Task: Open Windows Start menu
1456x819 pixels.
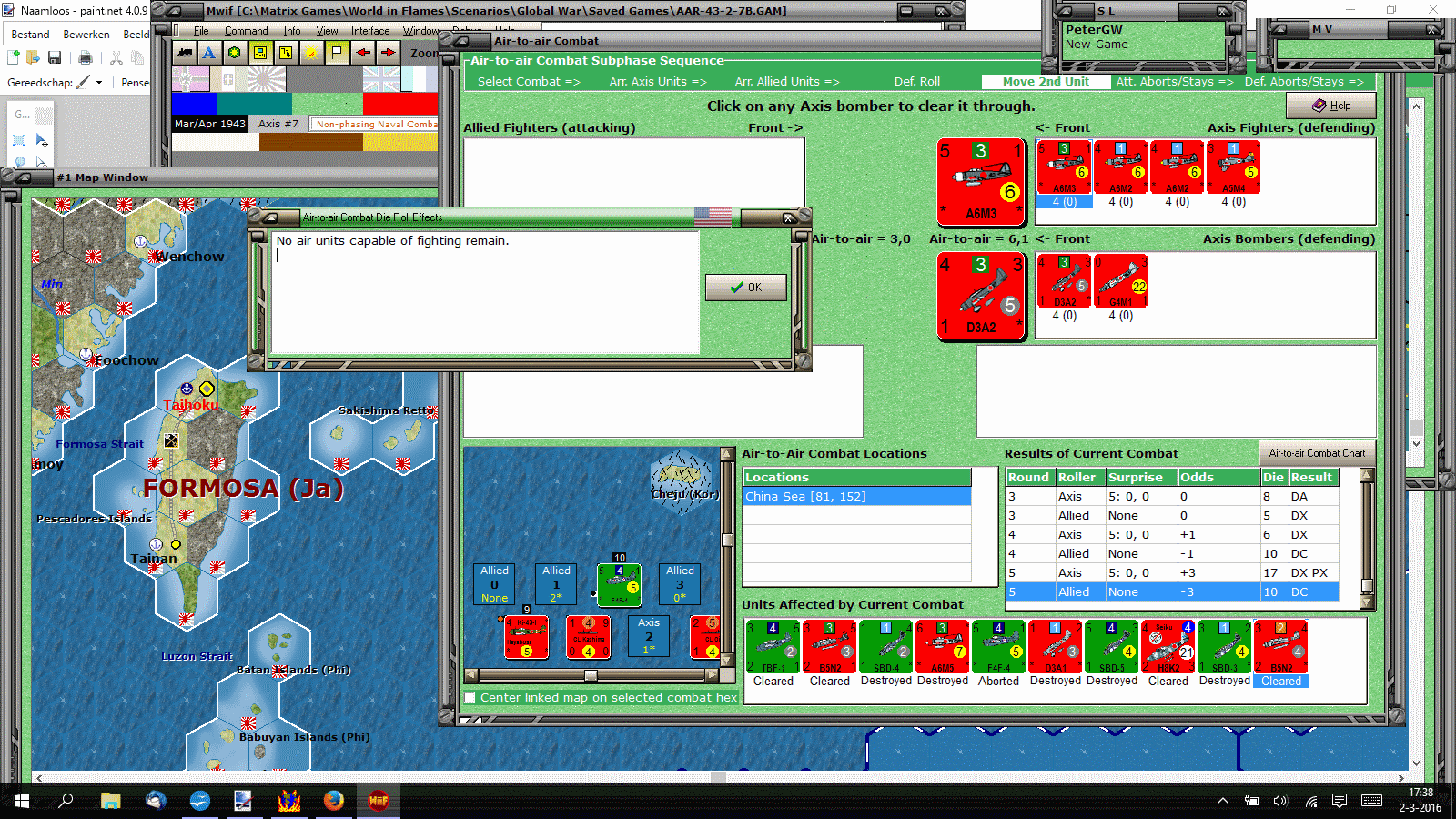Action: click(x=21, y=801)
